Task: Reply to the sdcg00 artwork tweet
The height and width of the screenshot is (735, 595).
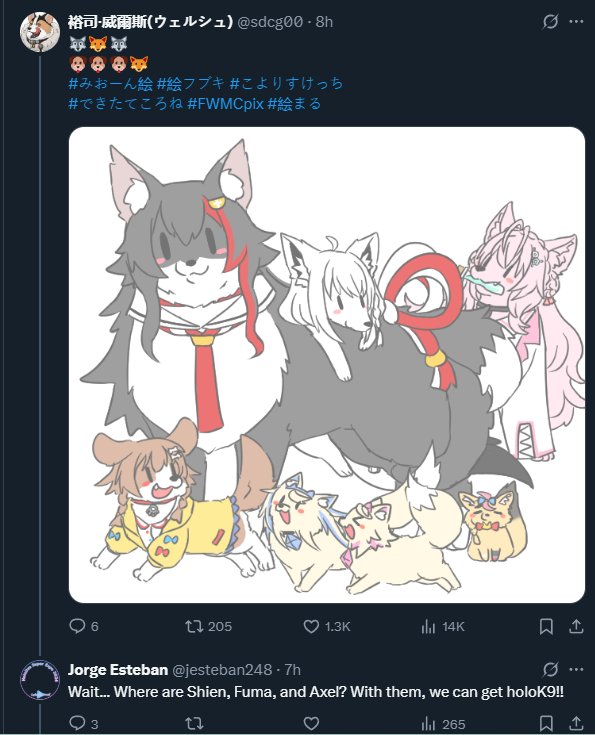Action: 84,626
